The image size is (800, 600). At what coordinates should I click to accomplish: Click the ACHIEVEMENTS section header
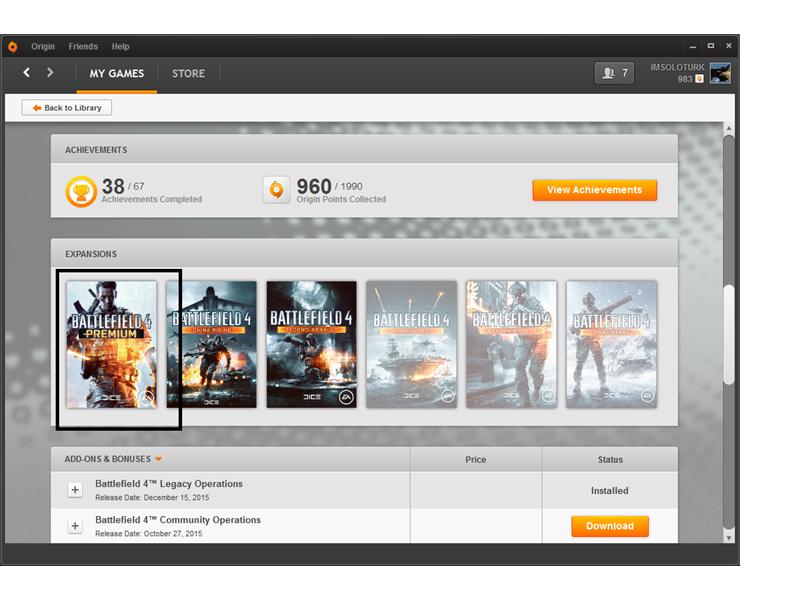[96, 150]
